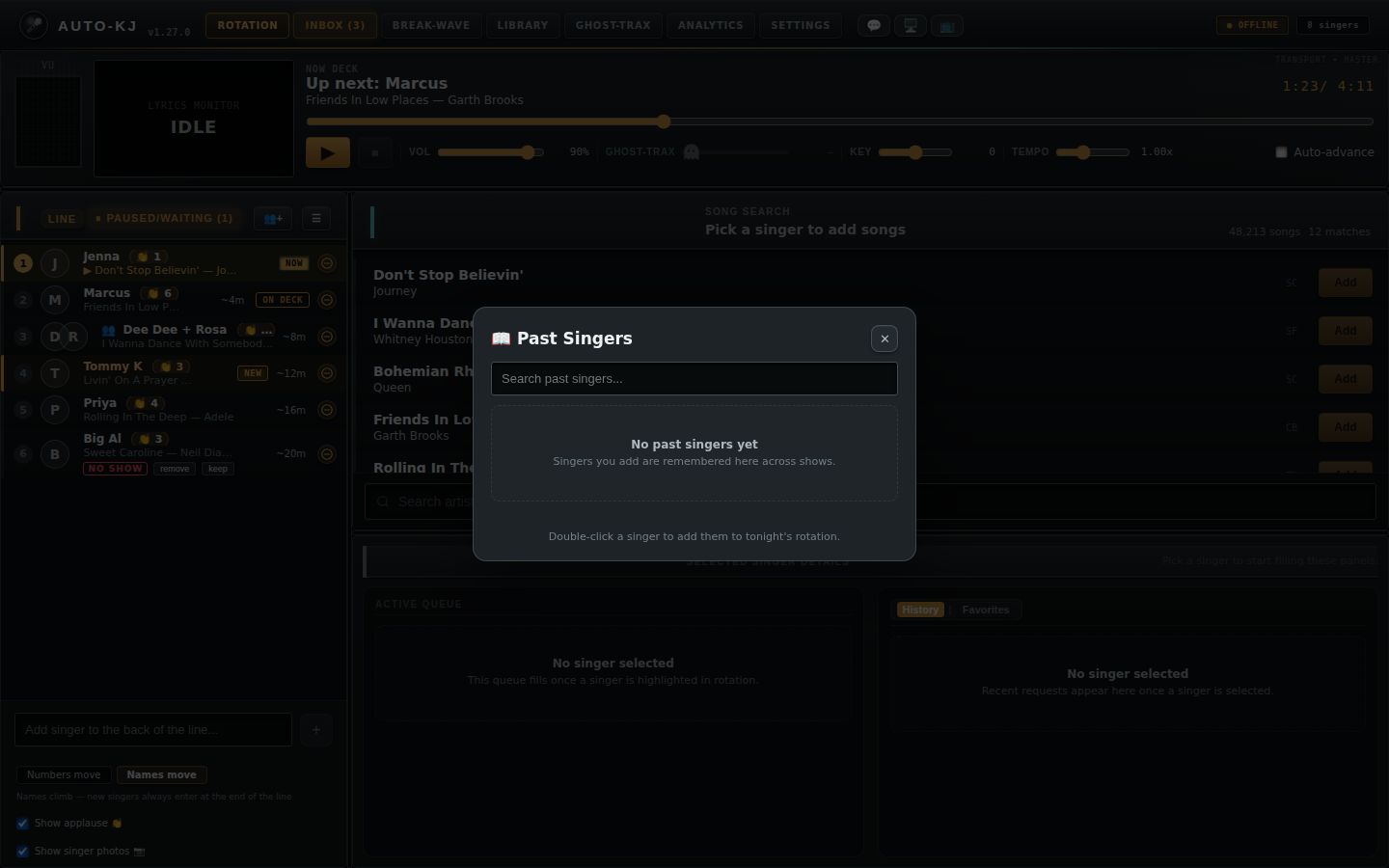Click the remove circle icon for Tommy K
Screen dimensions: 1389x868
(x=327, y=373)
